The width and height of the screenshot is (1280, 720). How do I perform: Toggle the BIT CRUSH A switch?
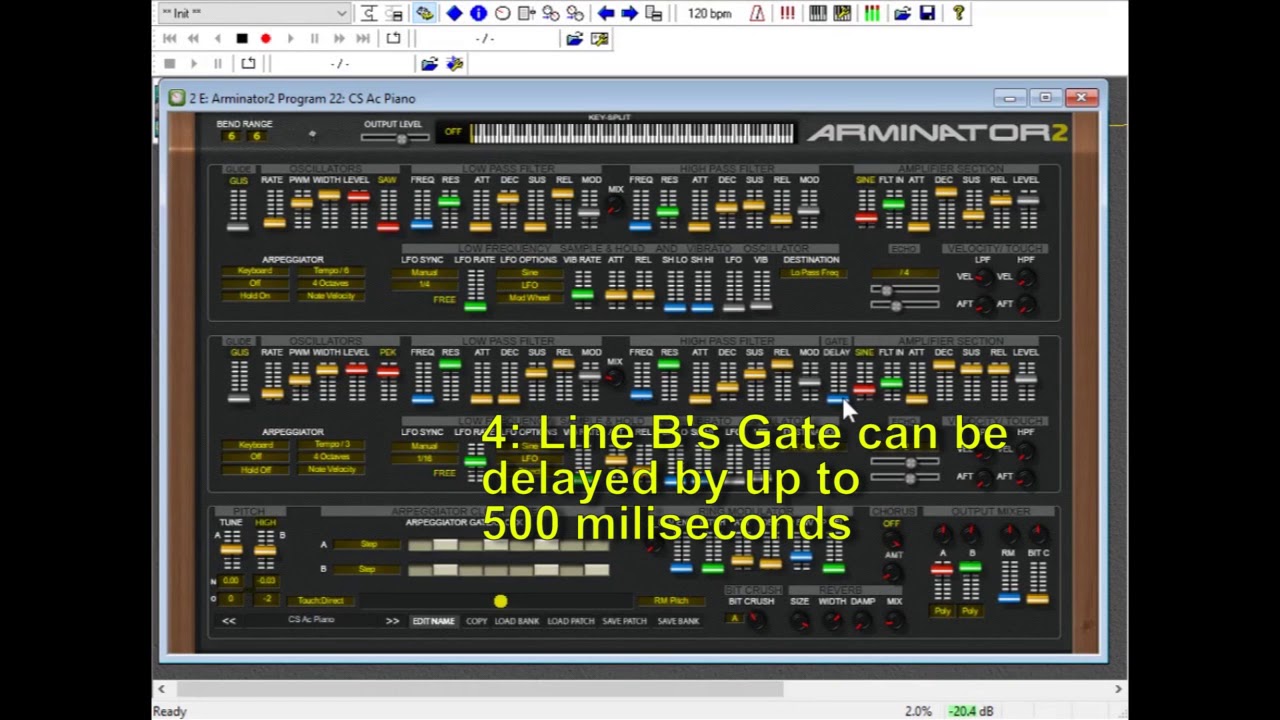point(735,619)
